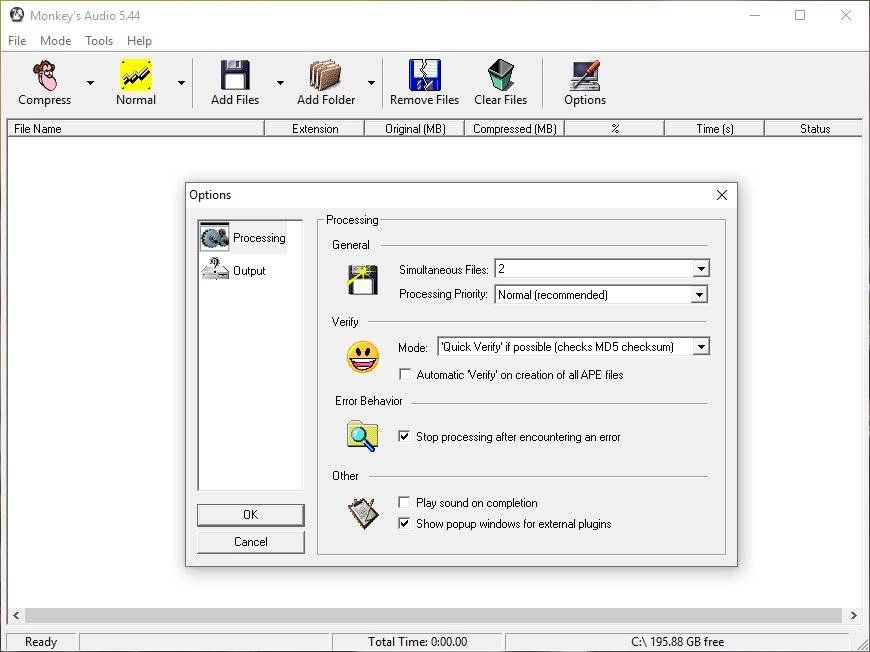Expand the Add Files dropdown arrow
870x652 pixels.
tap(280, 83)
